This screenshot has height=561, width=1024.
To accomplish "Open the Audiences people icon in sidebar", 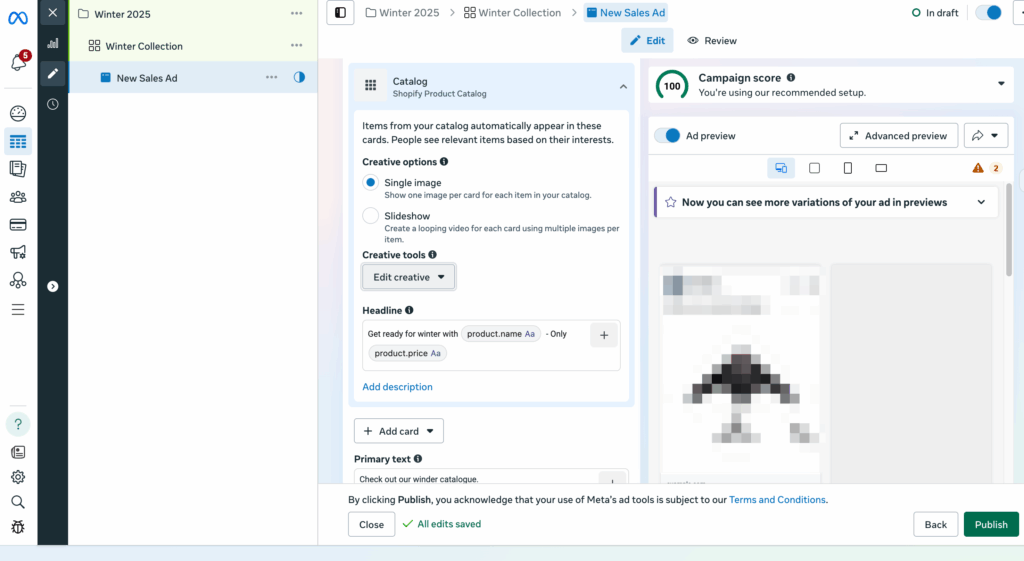I will (x=18, y=197).
